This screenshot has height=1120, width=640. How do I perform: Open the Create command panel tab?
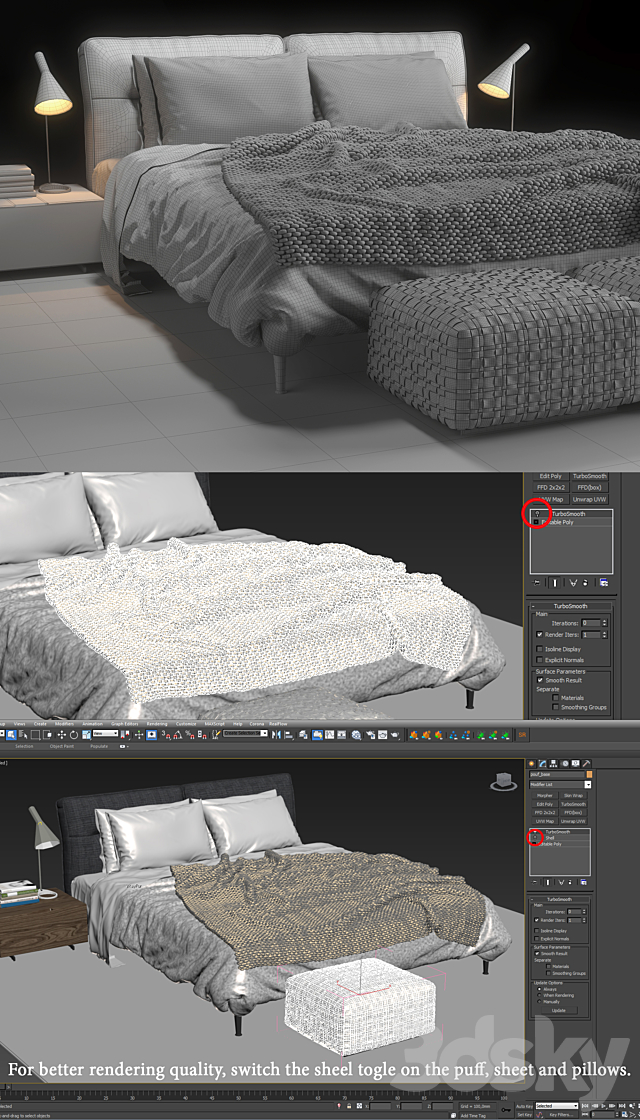tap(531, 764)
